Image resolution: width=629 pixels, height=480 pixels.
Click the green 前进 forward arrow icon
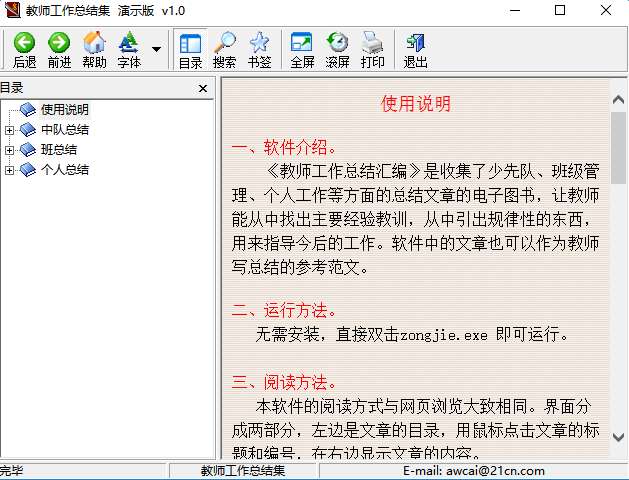pyautogui.click(x=59, y=43)
